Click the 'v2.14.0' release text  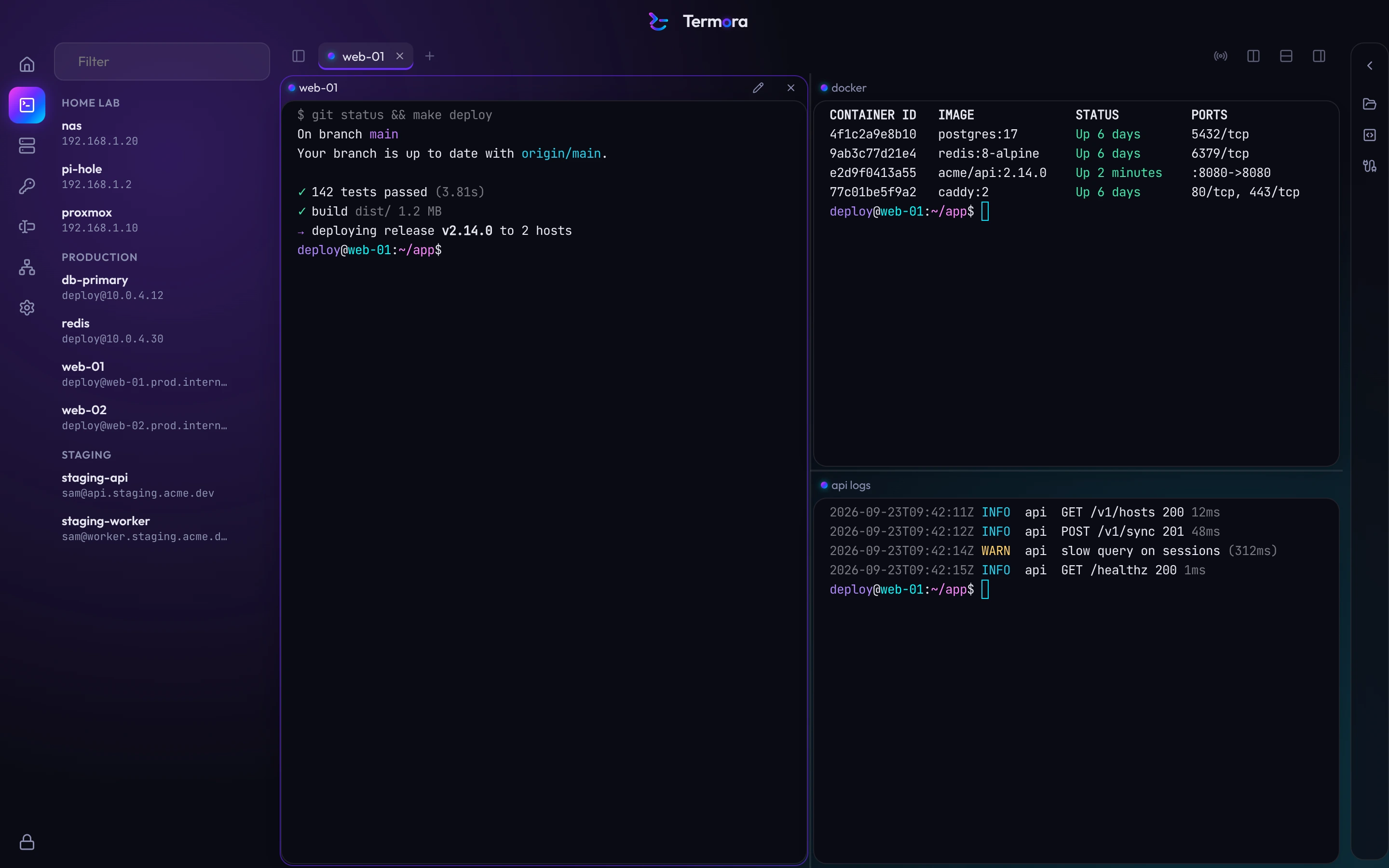(467, 231)
